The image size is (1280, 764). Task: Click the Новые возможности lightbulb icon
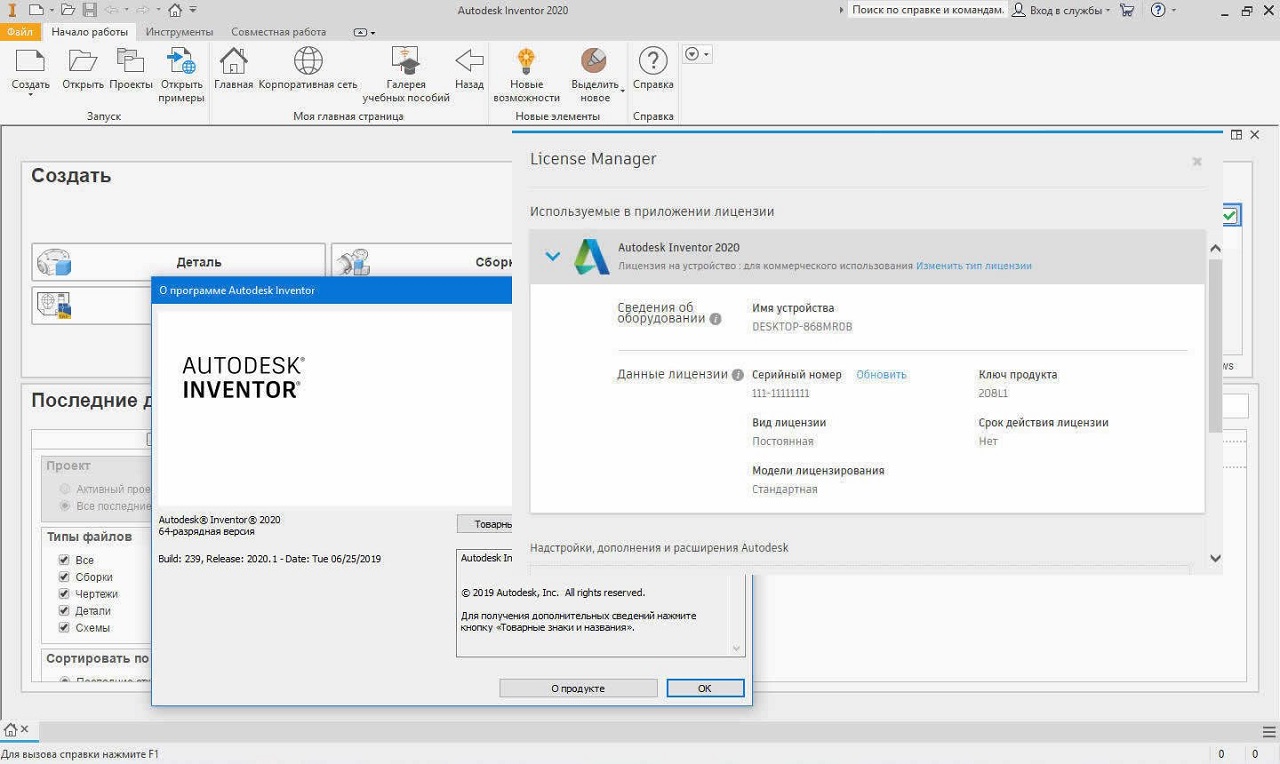526,62
